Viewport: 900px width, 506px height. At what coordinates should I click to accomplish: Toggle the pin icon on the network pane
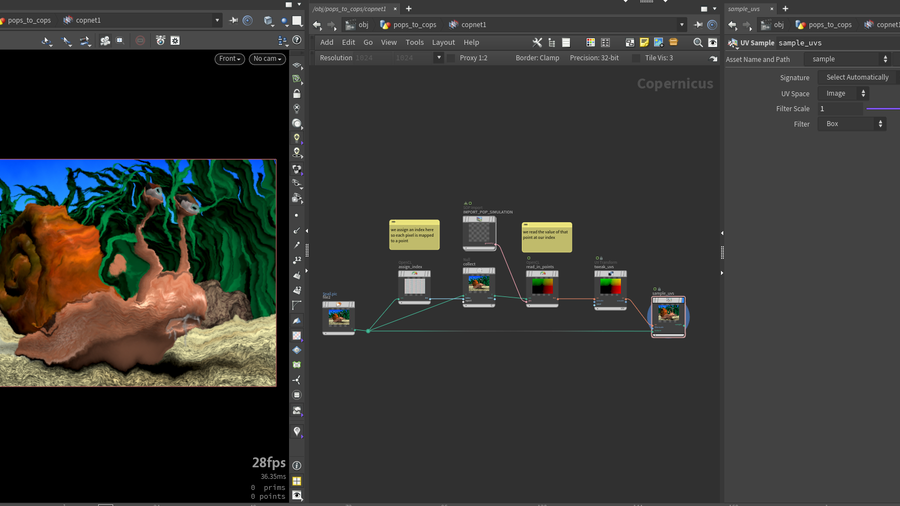tap(699, 24)
